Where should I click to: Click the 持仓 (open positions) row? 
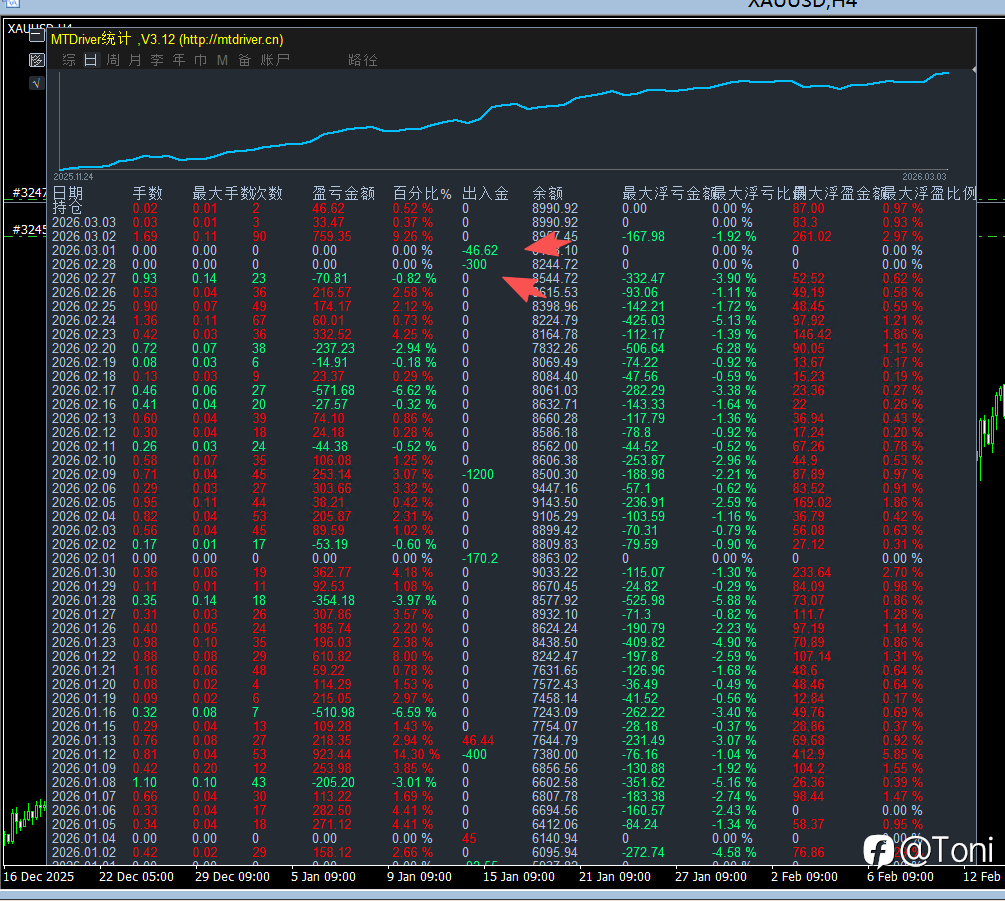tap(68, 208)
